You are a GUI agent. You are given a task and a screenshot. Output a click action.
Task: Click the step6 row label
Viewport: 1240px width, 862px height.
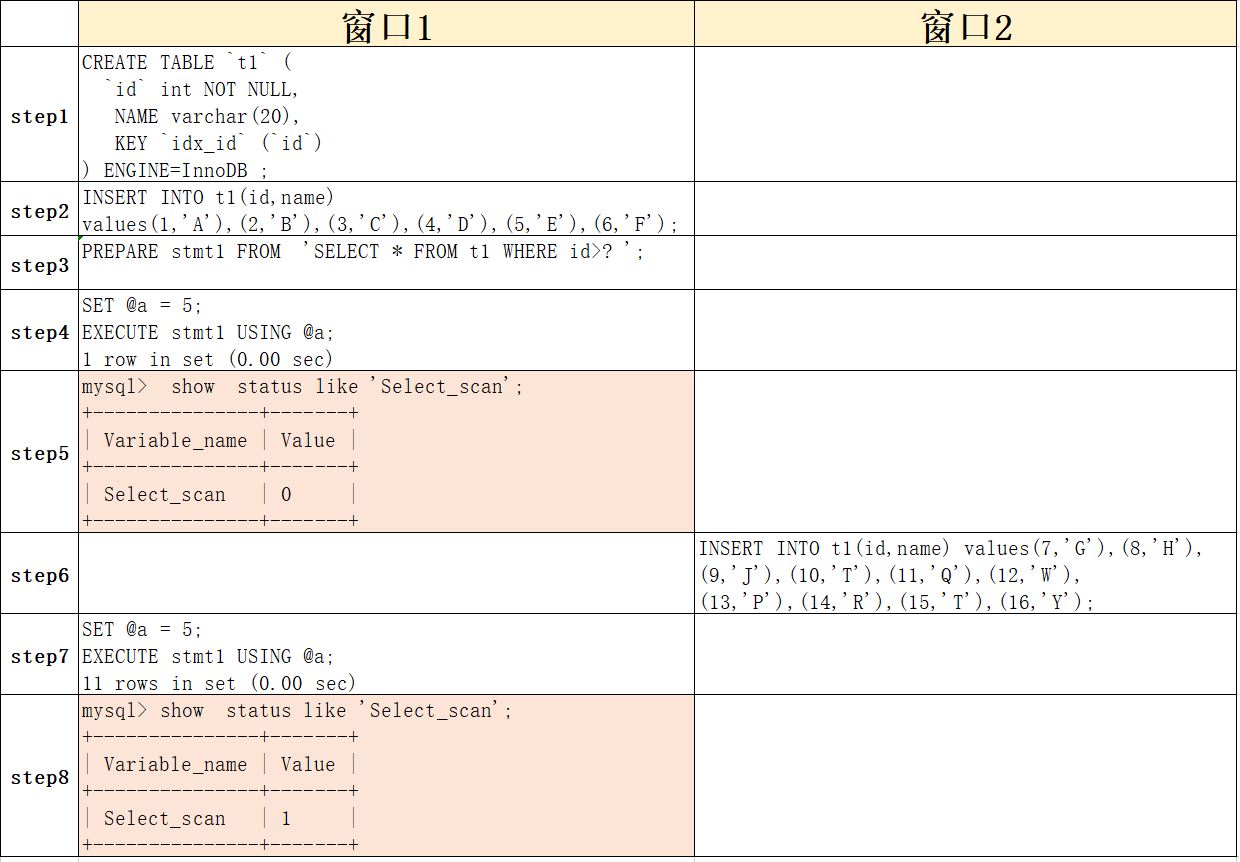(39, 575)
